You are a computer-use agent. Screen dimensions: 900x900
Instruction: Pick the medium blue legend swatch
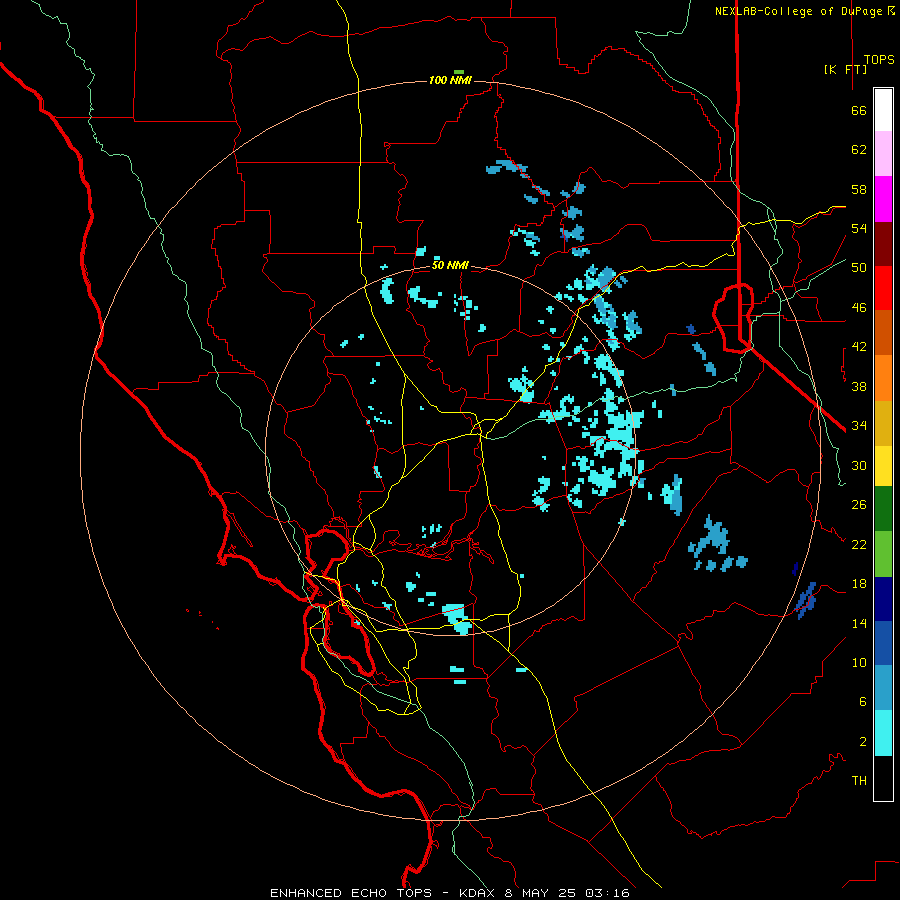[883, 643]
